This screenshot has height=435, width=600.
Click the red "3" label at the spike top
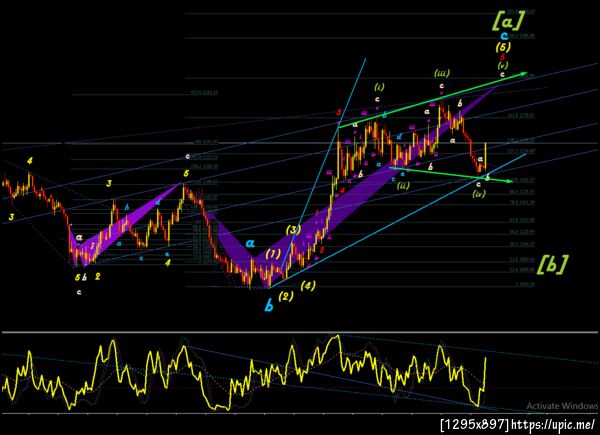point(339,113)
